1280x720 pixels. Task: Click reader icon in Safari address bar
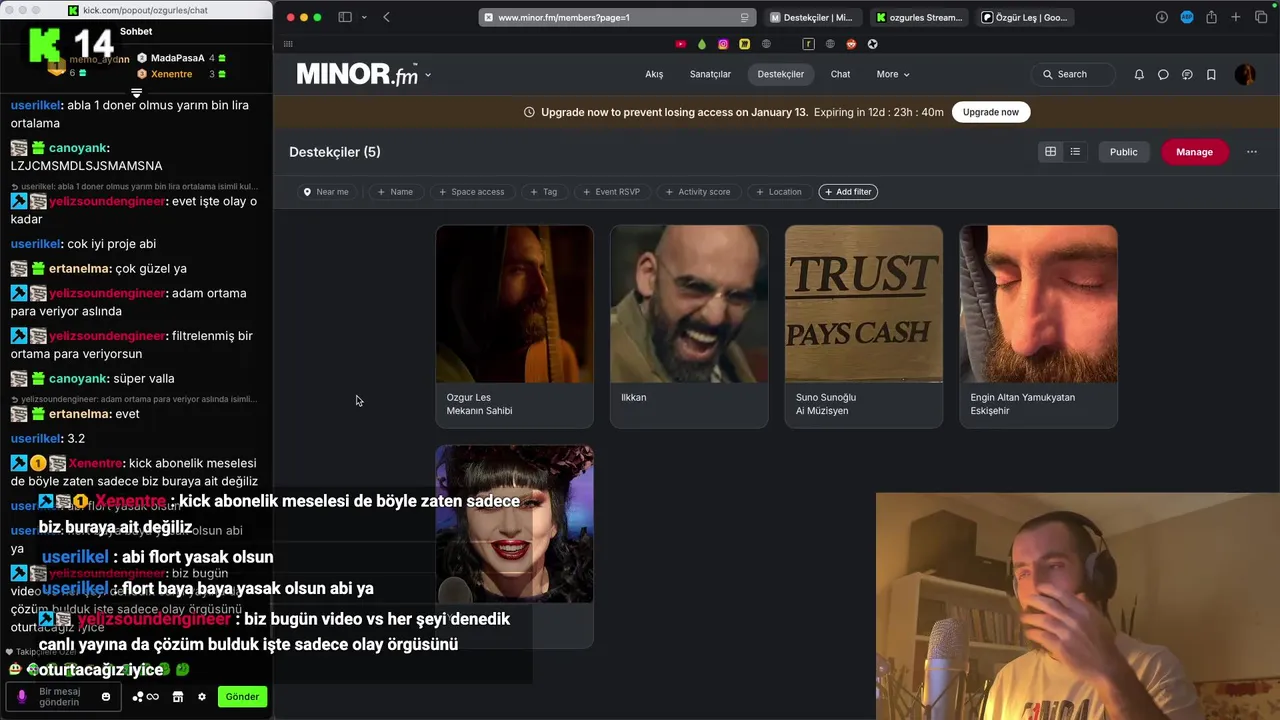[x=744, y=17]
